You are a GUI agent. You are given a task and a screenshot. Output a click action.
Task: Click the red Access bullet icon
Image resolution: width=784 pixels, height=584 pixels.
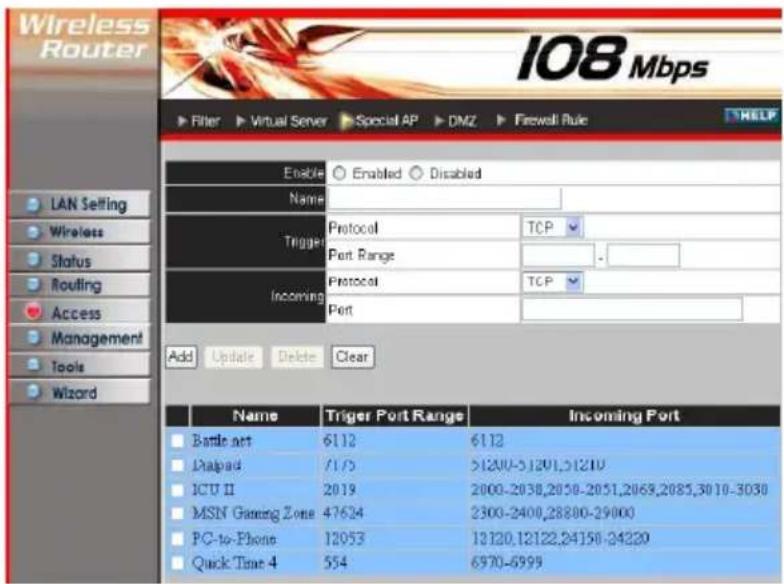34,312
